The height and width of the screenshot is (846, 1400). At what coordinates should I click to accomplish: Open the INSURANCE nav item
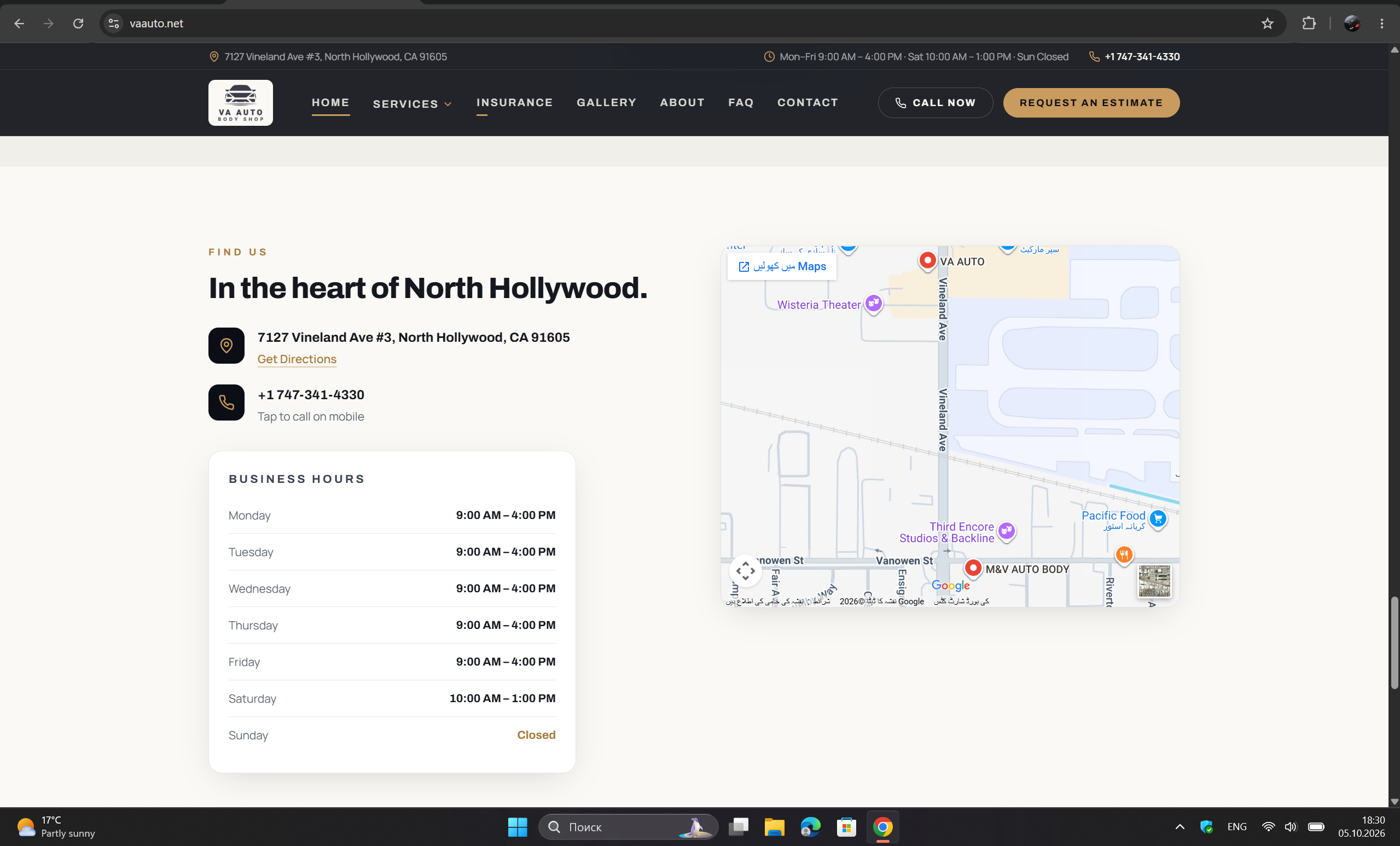tap(514, 102)
